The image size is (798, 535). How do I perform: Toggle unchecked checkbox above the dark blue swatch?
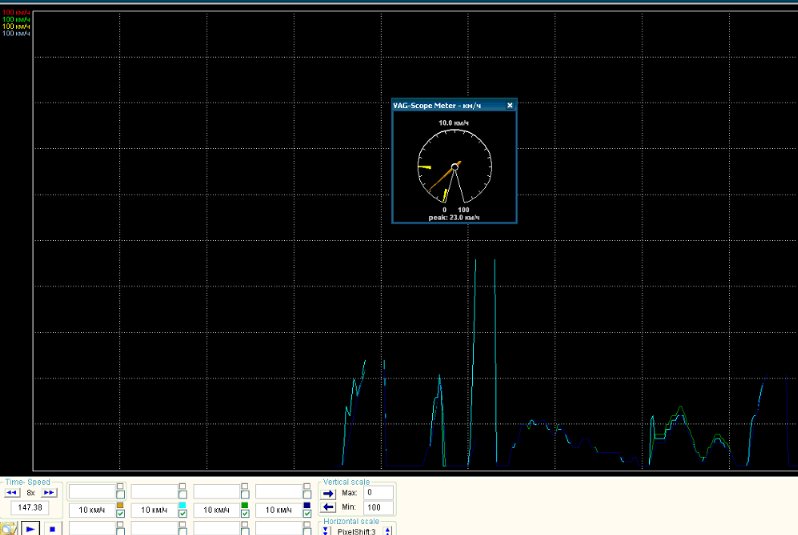pos(307,495)
